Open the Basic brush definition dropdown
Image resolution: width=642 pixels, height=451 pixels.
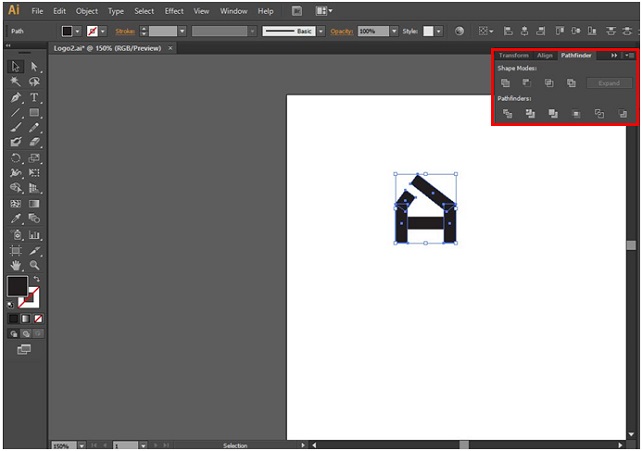321,31
